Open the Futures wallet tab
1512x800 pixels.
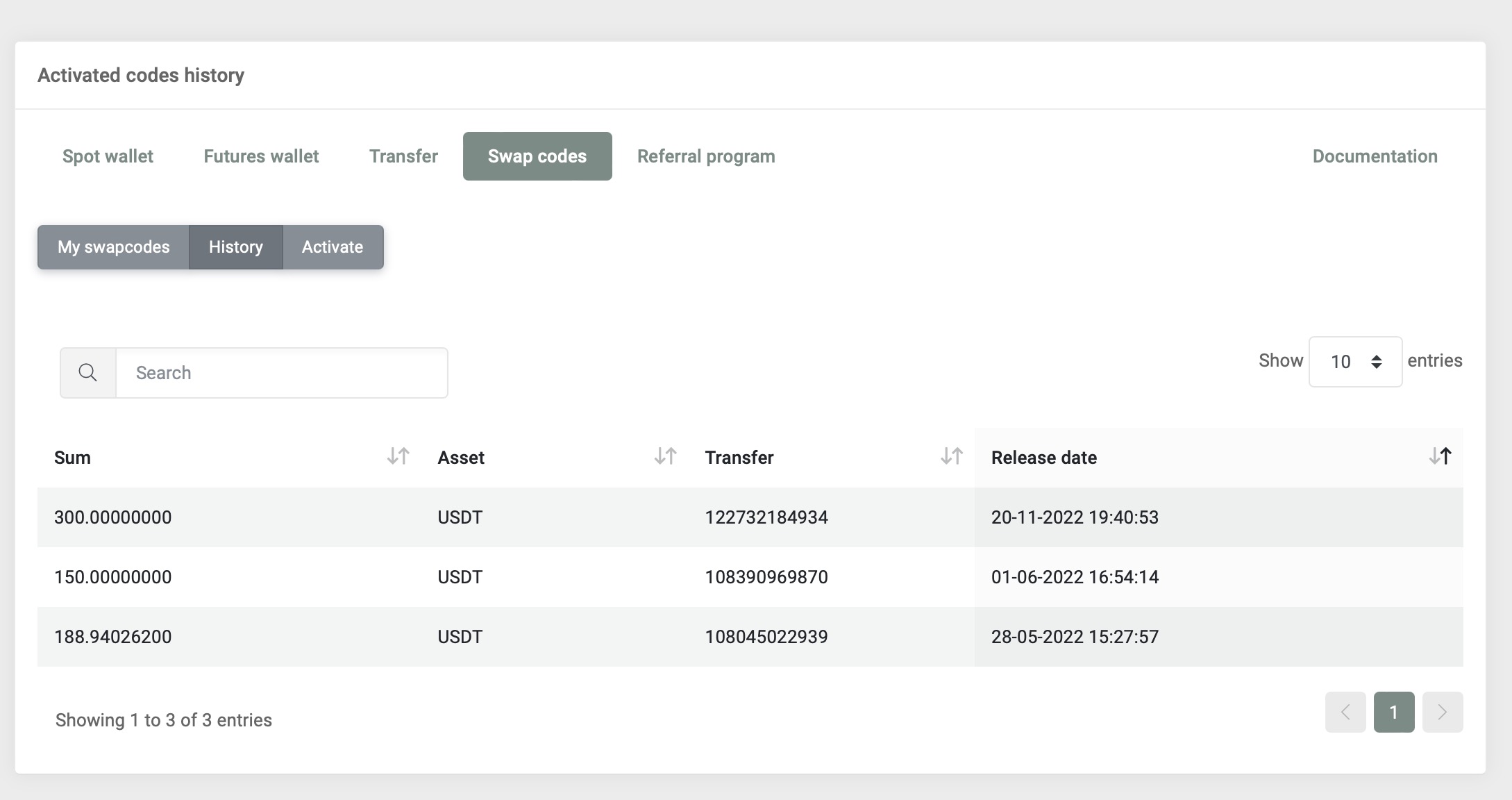(x=261, y=156)
